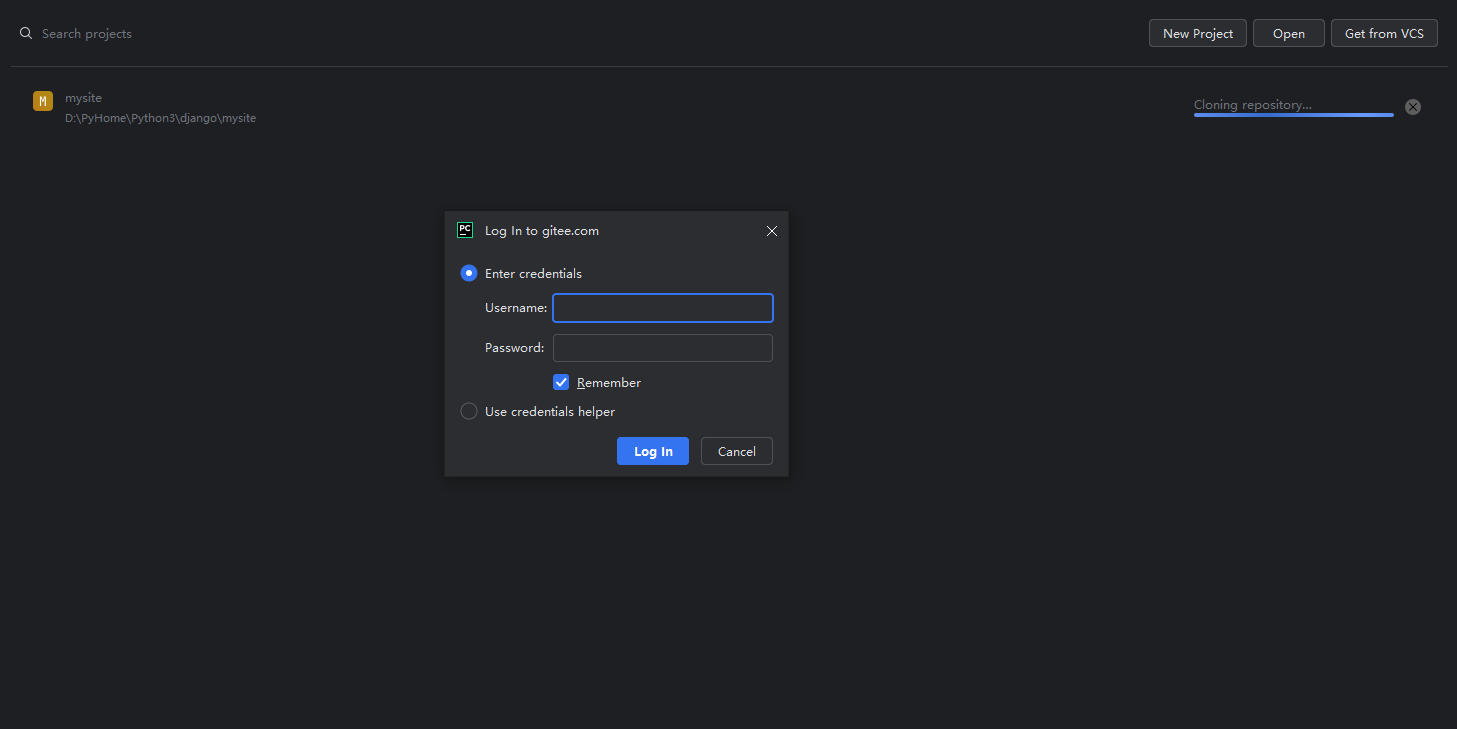Click the Log In button
The height and width of the screenshot is (729, 1457).
pos(653,451)
